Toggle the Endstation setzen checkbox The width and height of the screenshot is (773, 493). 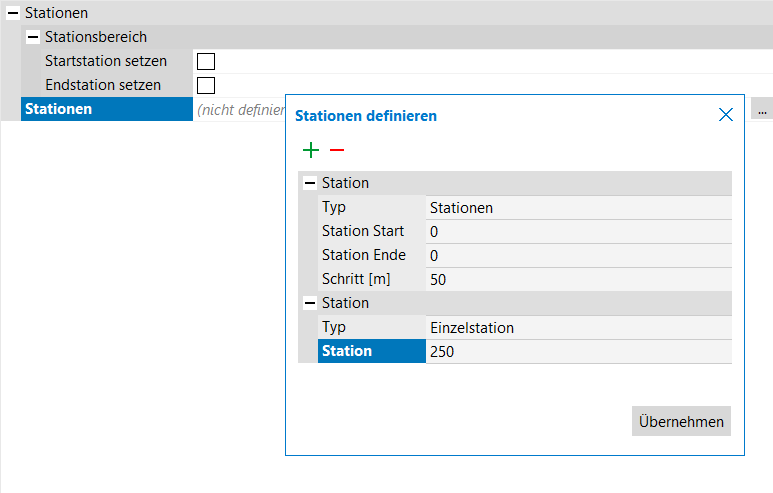(x=206, y=86)
